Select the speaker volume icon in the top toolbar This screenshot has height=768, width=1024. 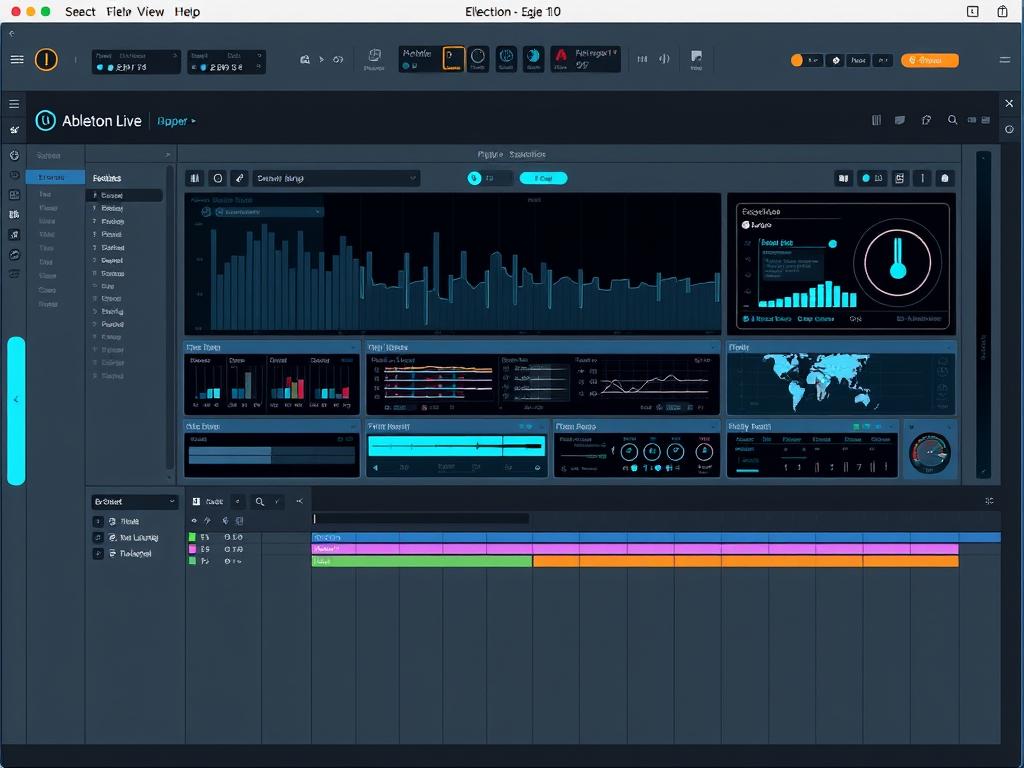663,59
